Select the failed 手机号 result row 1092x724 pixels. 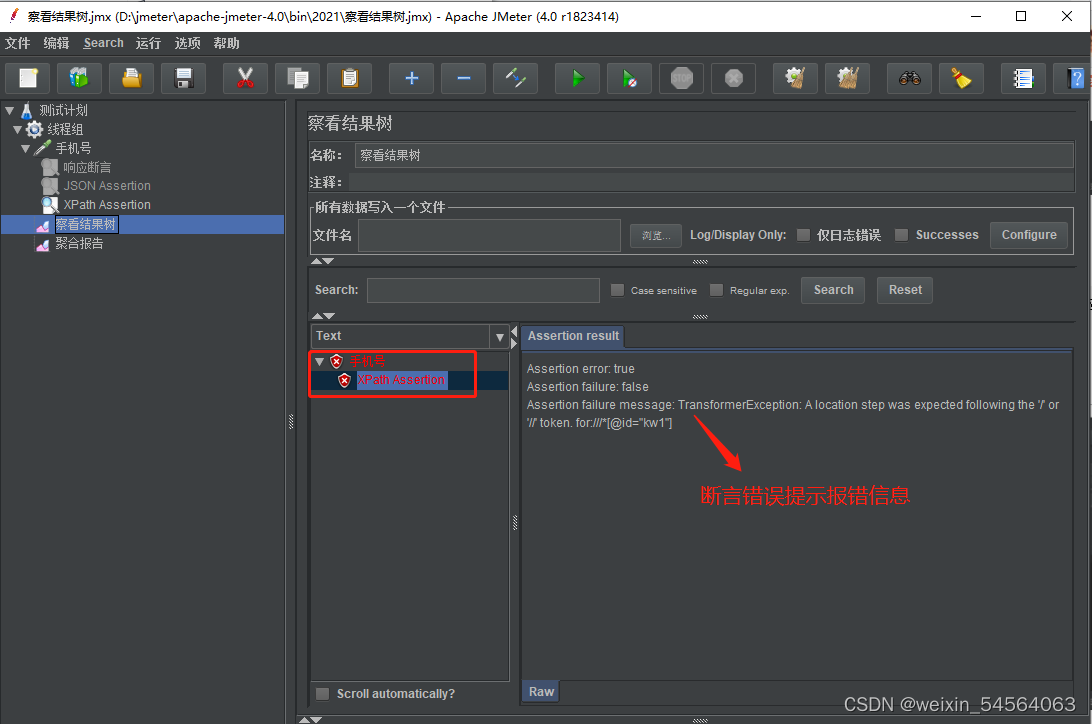pos(367,361)
